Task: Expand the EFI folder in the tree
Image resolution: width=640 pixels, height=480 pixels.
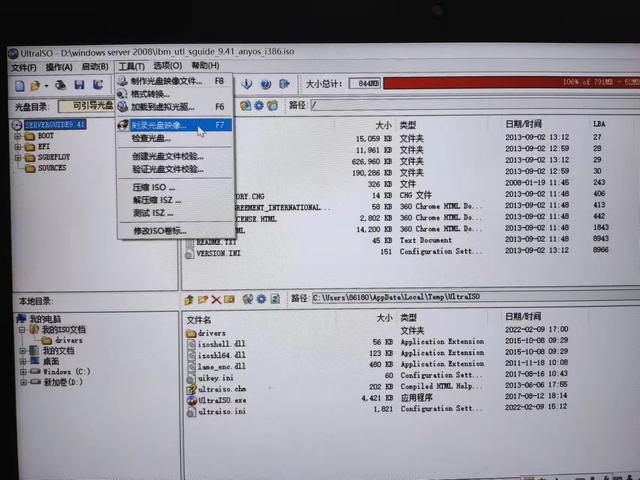Action: coord(18,147)
